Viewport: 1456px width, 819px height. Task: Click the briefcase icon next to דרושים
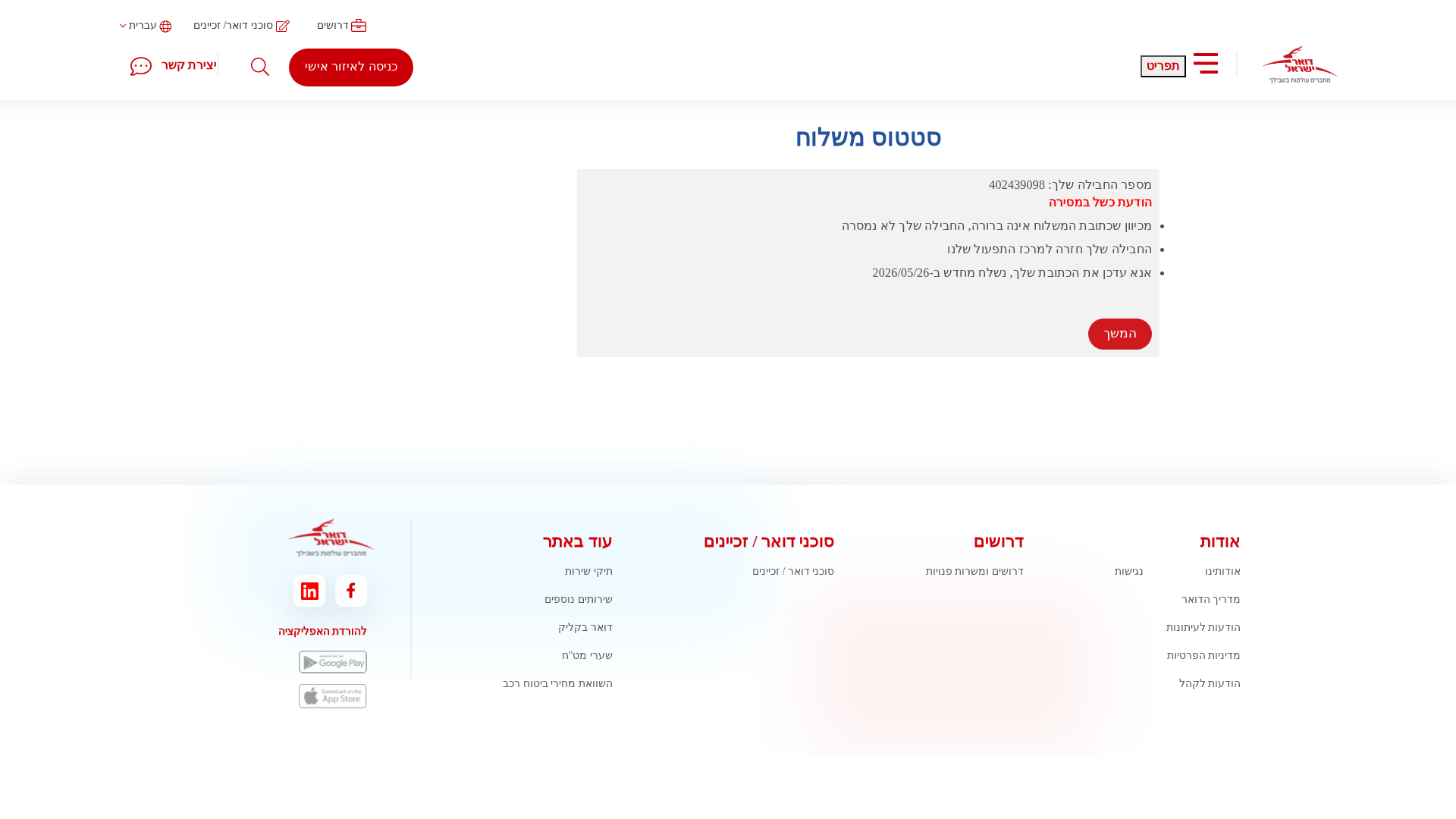(359, 26)
